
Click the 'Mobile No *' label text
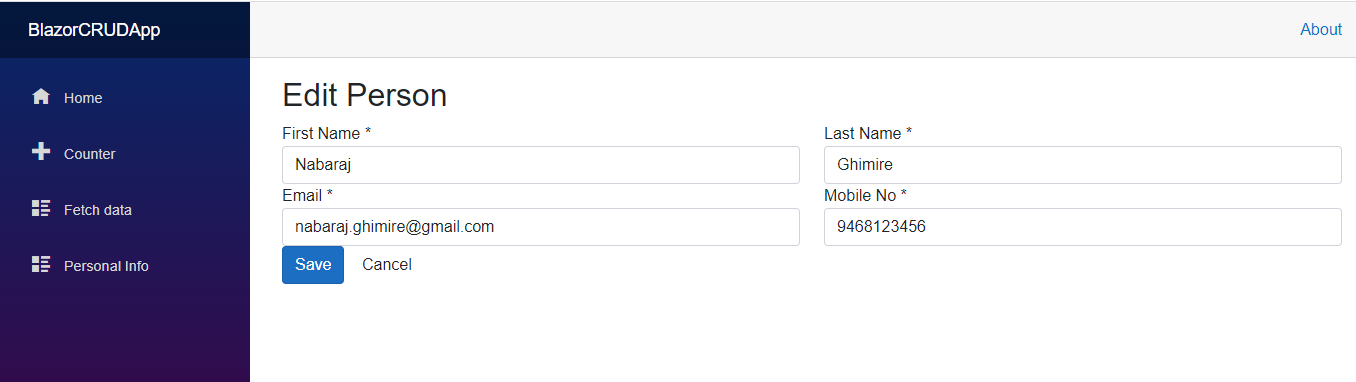click(x=865, y=195)
